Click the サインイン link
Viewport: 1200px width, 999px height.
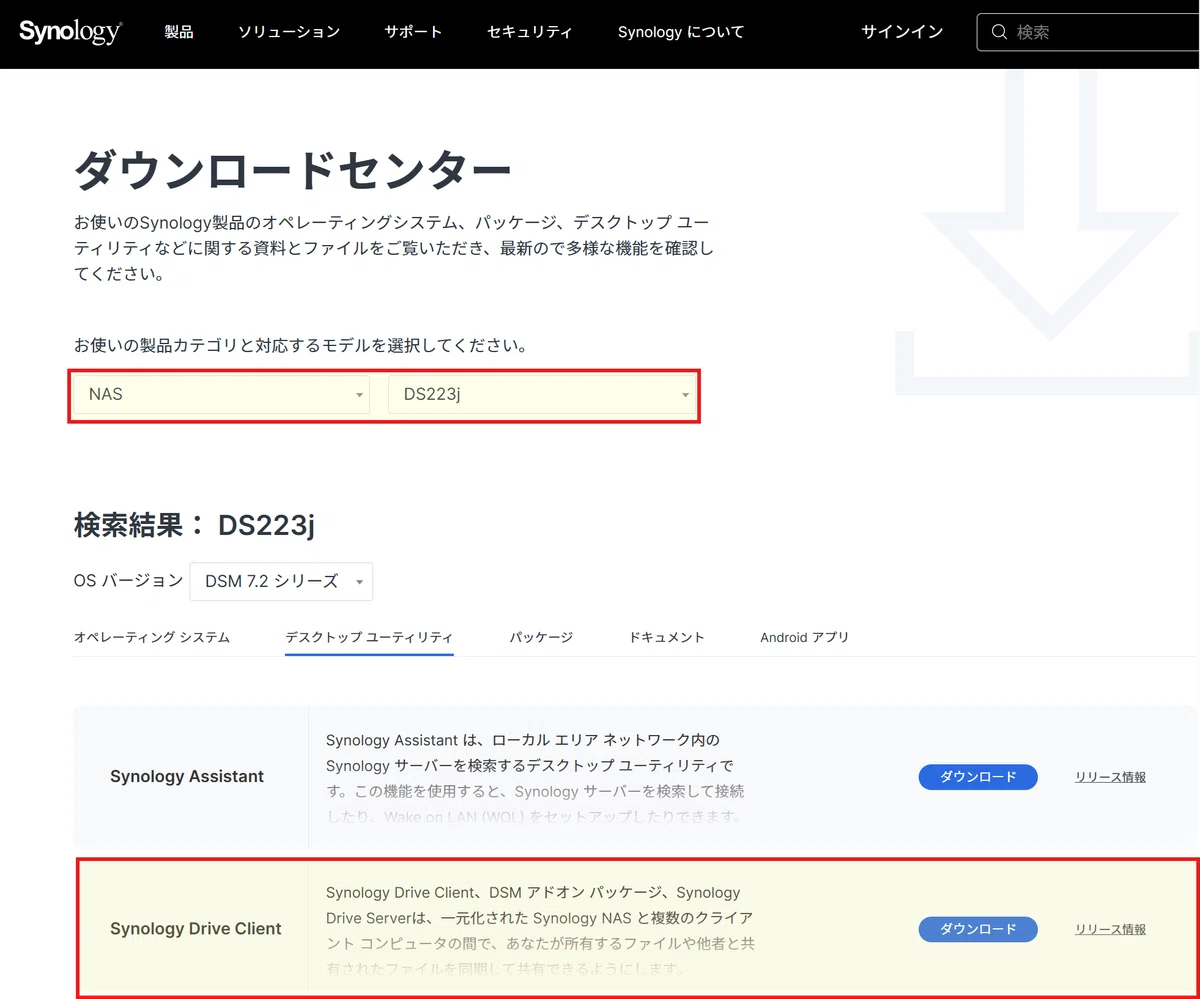click(x=902, y=32)
